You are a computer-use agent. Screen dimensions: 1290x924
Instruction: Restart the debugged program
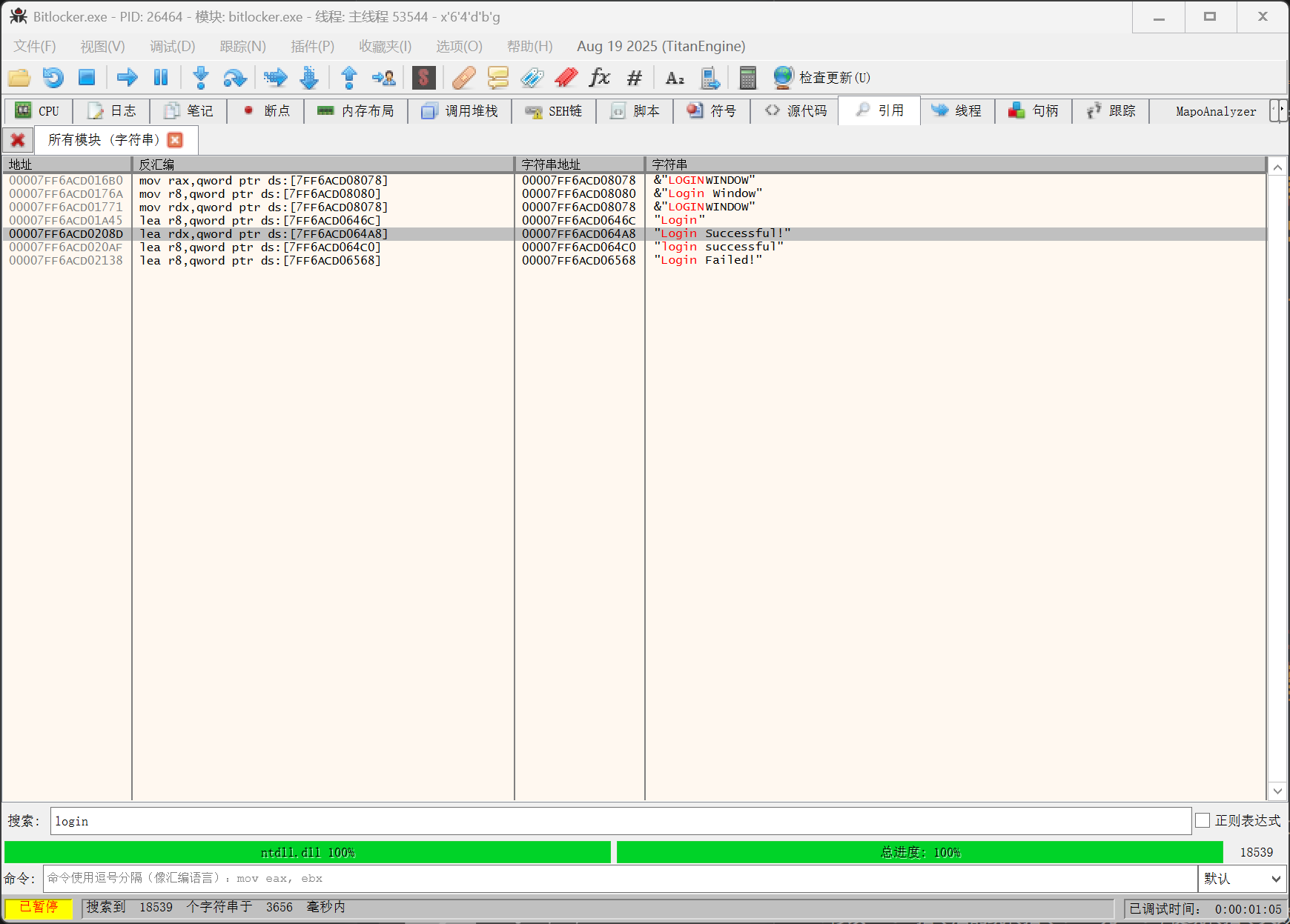(x=53, y=78)
